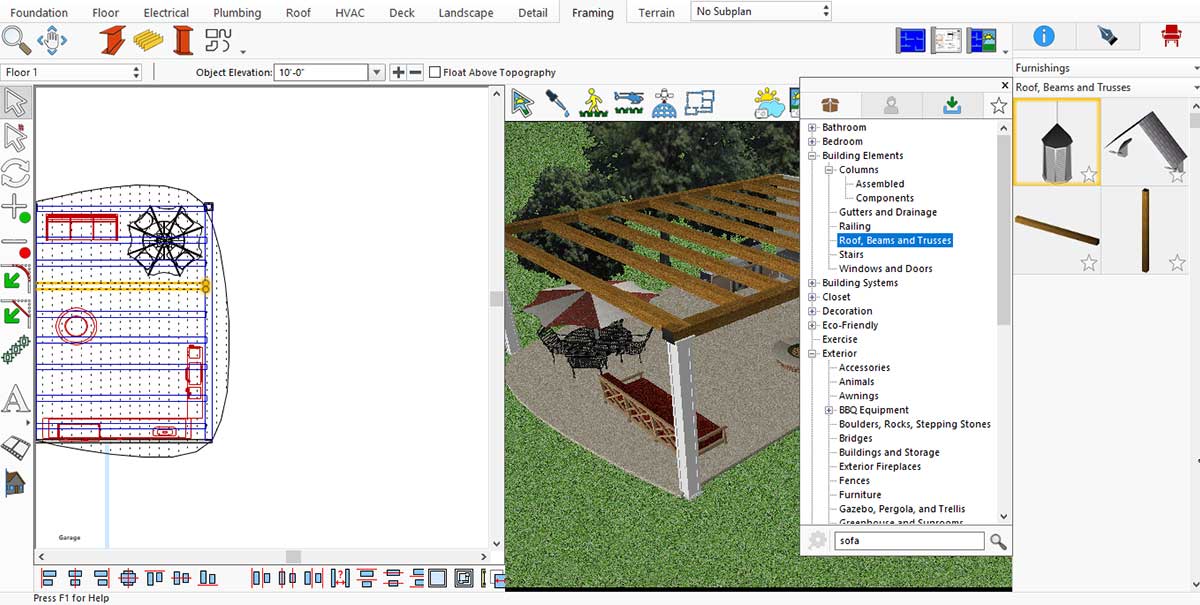Click the sofa search input field
The height and width of the screenshot is (605, 1200).
(x=909, y=541)
